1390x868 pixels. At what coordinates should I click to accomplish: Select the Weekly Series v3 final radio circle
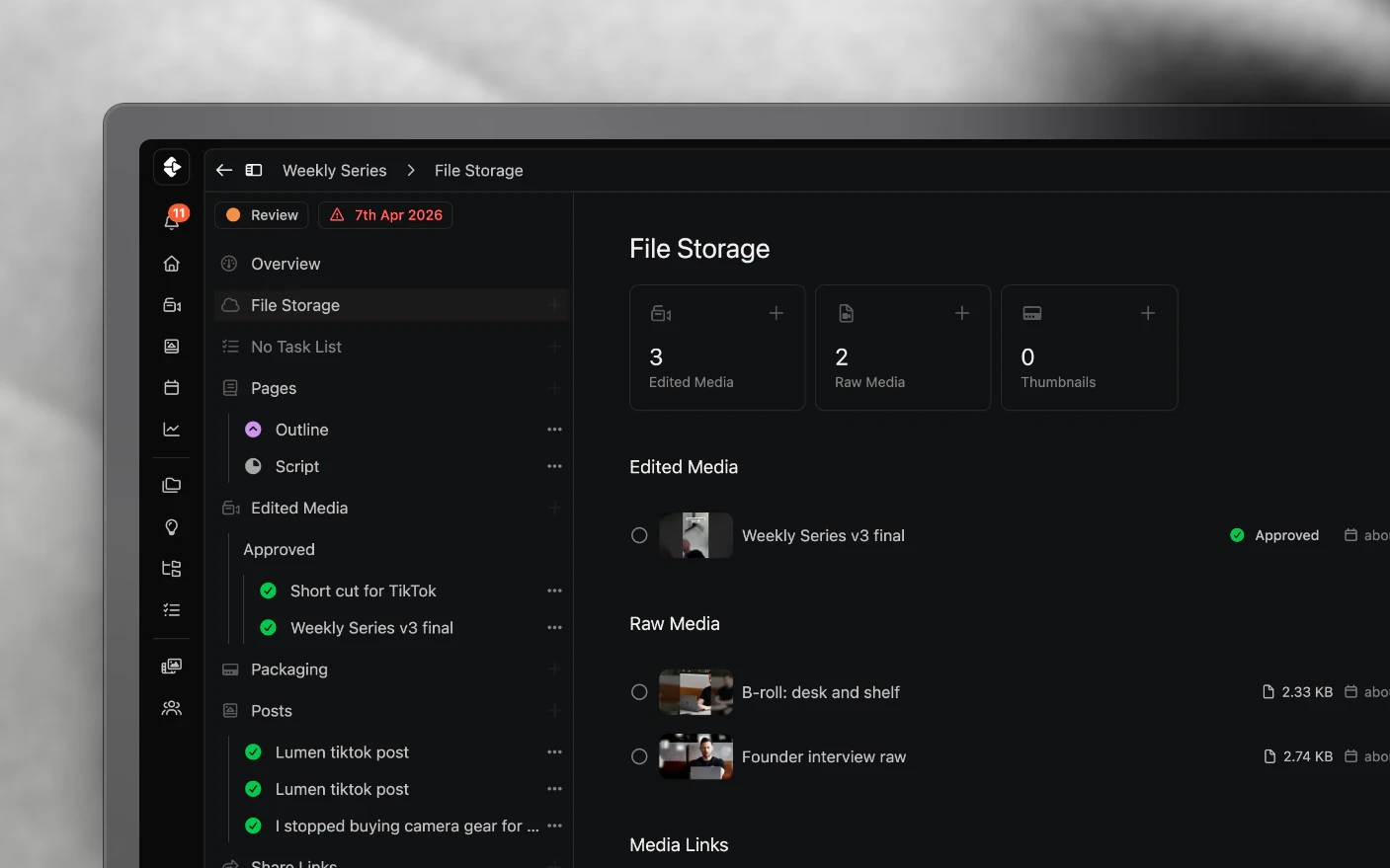[x=639, y=535]
